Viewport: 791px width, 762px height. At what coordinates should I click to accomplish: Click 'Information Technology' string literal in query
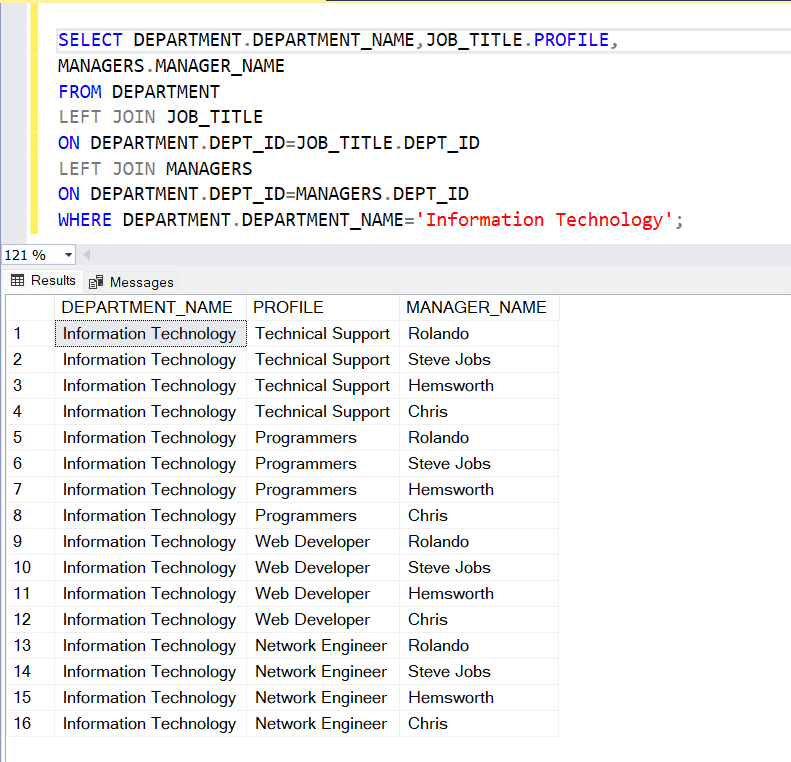click(x=544, y=220)
